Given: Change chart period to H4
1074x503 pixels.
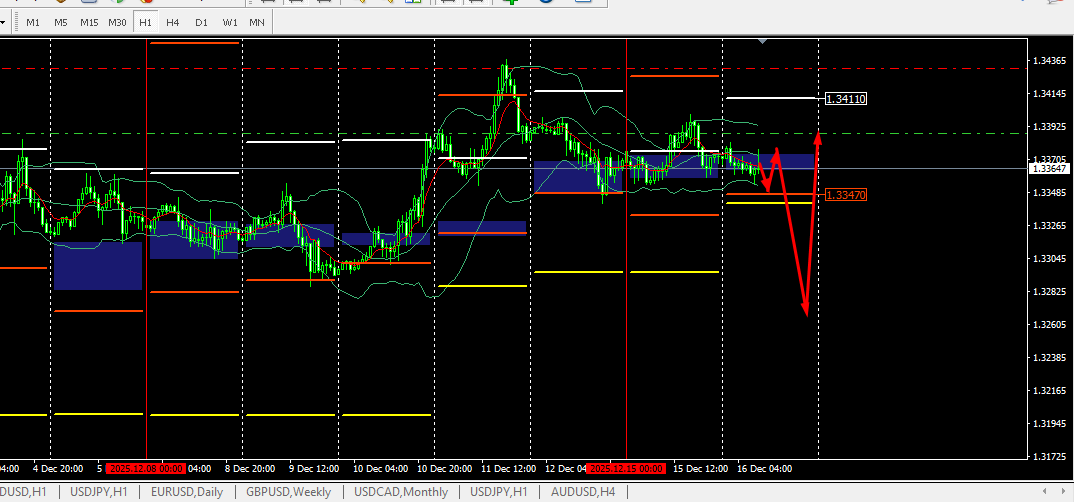Looking at the screenshot, I should (173, 23).
